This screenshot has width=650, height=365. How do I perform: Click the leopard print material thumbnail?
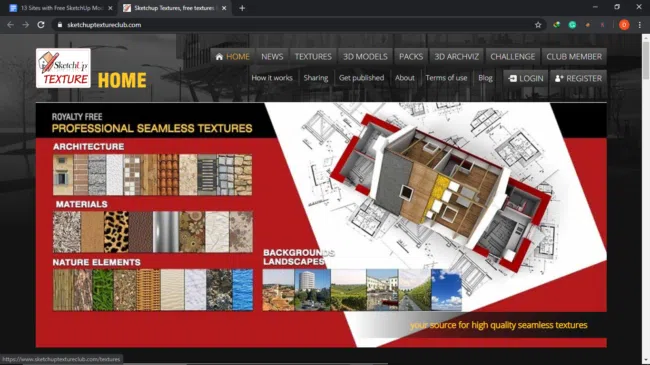tap(116, 232)
